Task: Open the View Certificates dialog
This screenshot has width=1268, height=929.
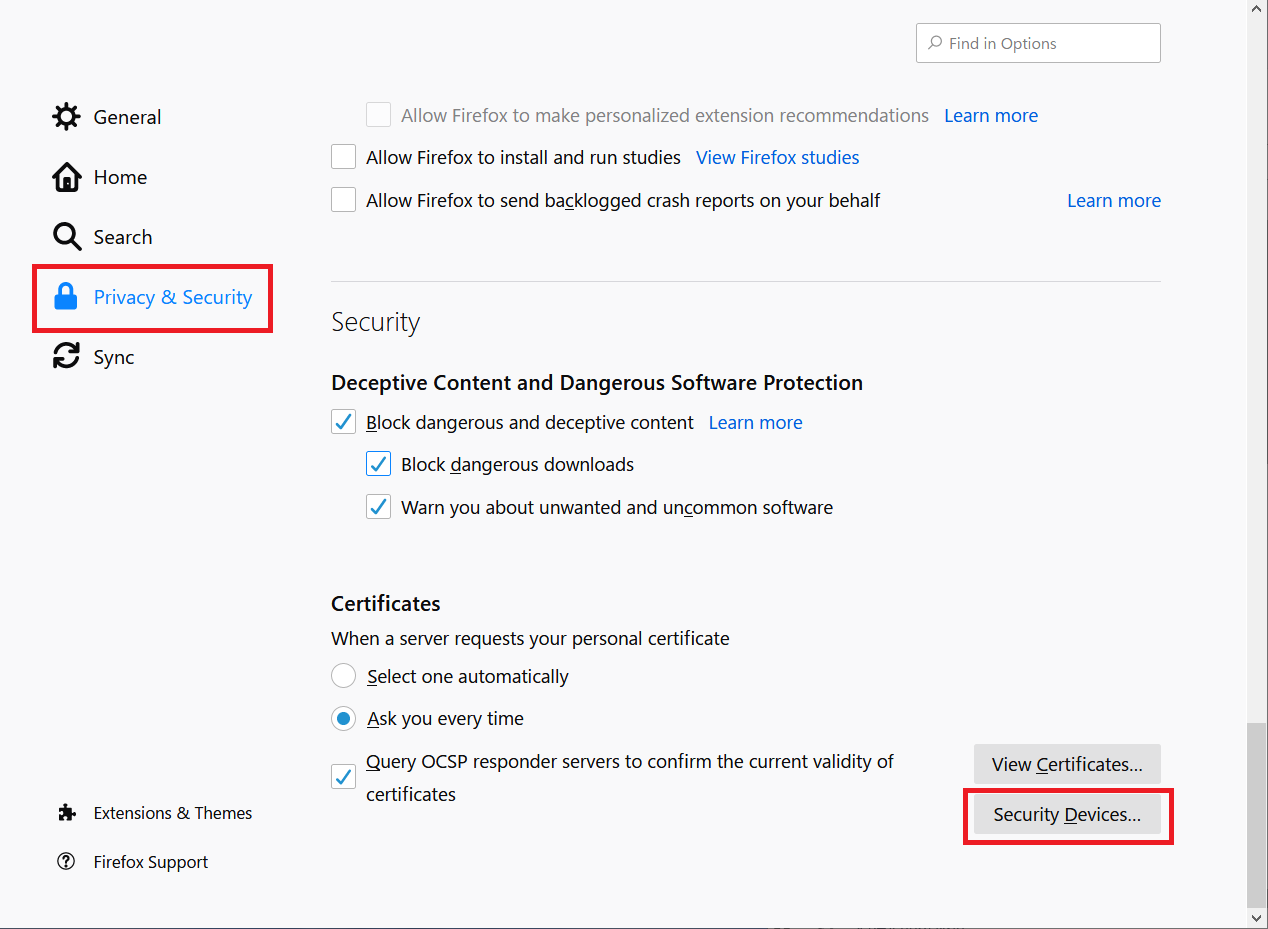Action: [1067, 764]
